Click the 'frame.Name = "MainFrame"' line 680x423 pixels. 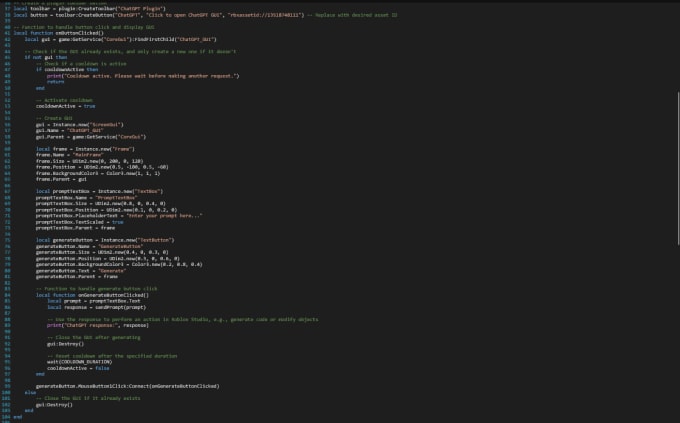70,155
